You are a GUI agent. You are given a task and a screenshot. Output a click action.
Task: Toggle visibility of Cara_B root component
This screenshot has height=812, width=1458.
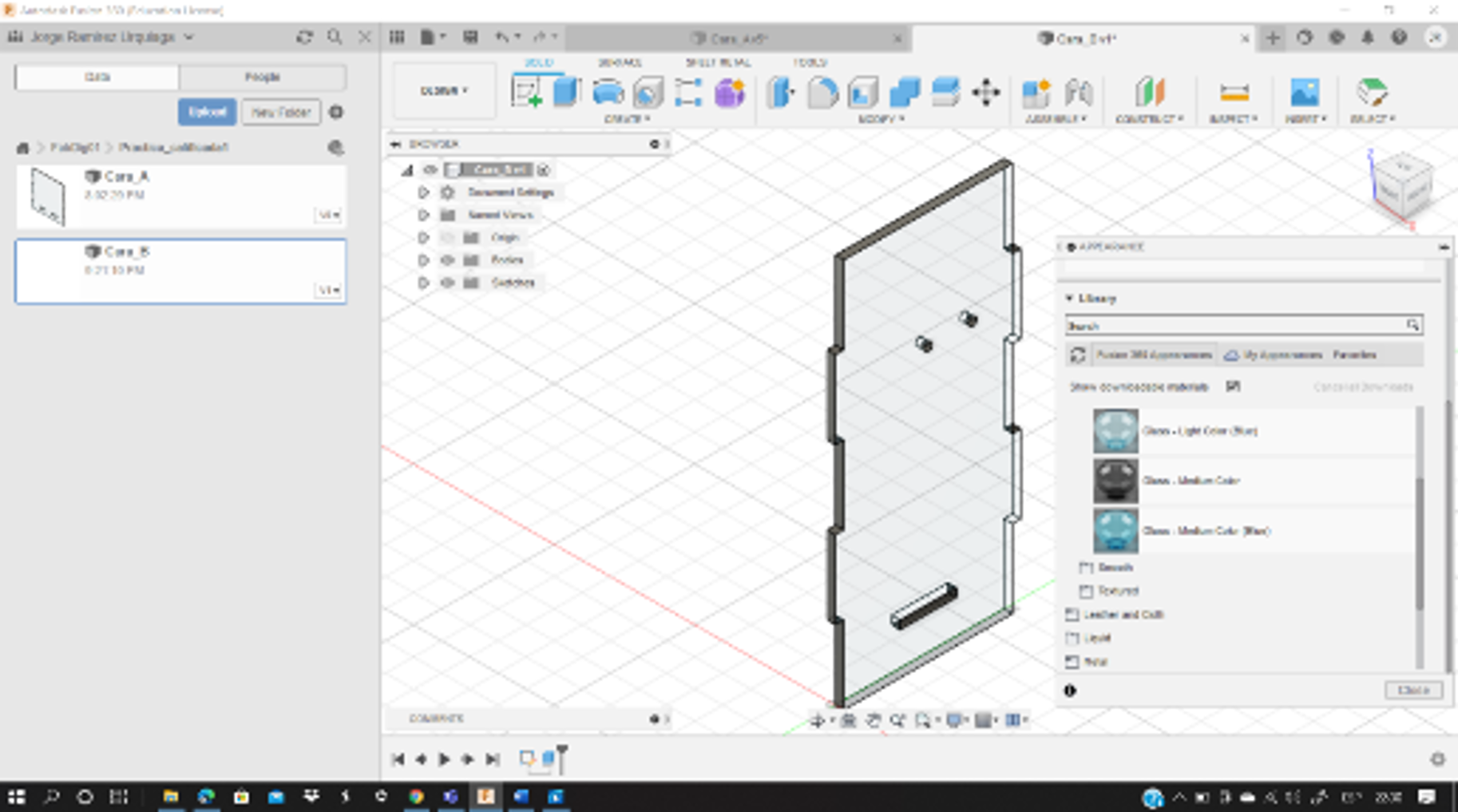[430, 169]
